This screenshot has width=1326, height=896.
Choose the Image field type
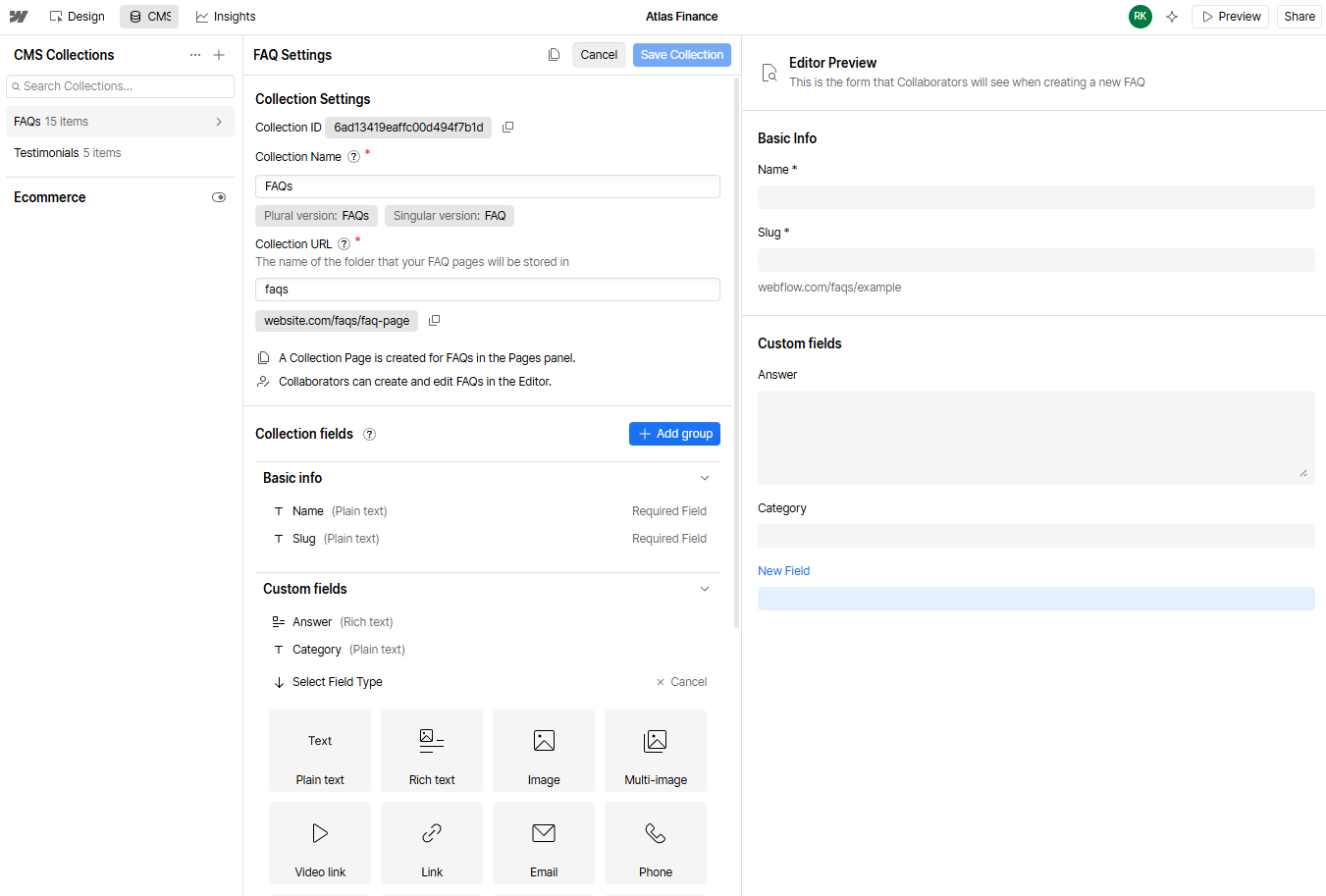click(544, 751)
